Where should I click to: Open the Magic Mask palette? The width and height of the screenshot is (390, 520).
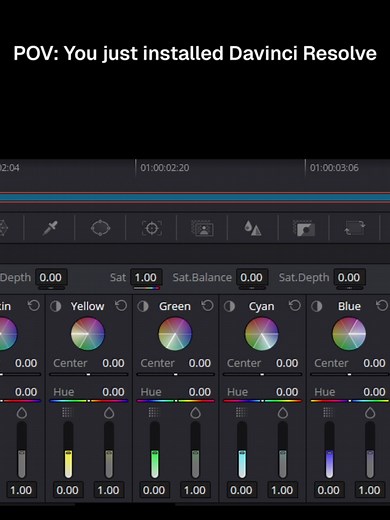coord(202,228)
